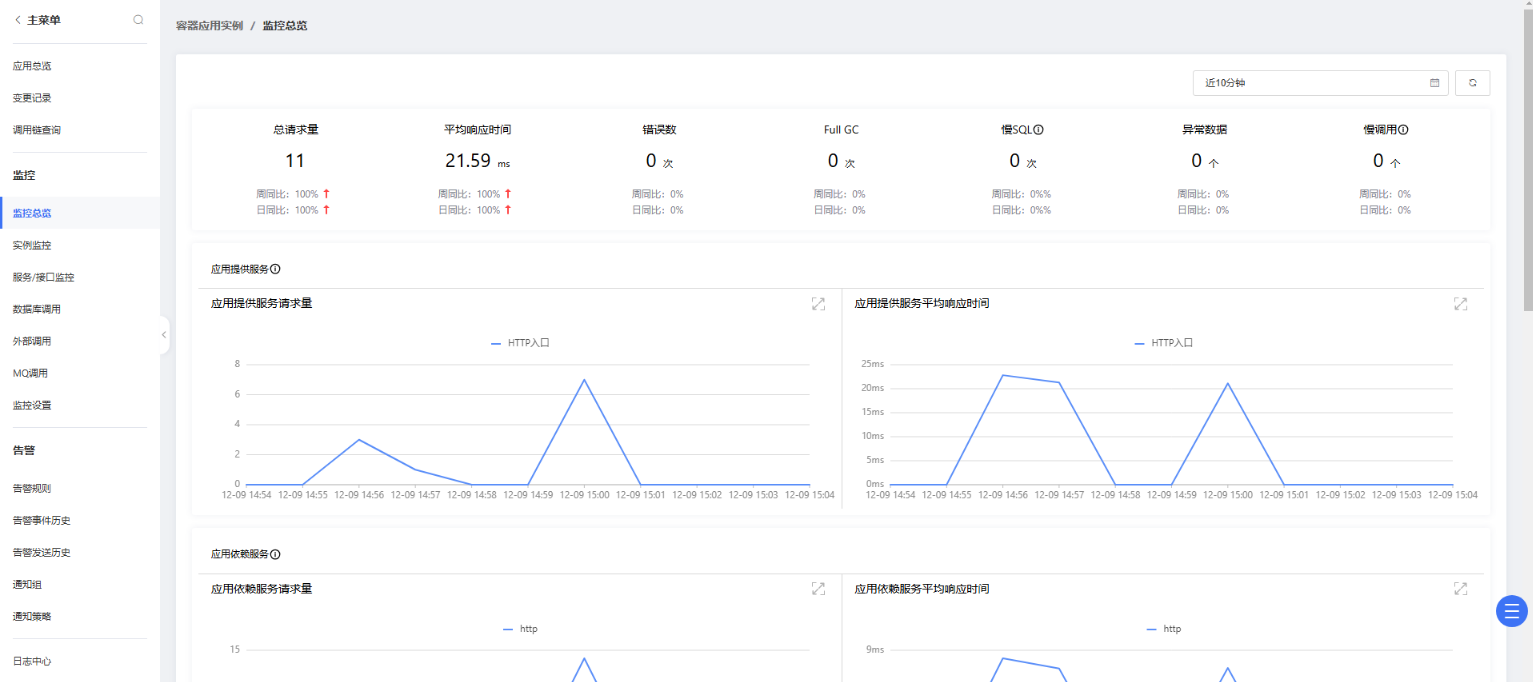This screenshot has width=1533, height=682.
Task: Click the calendar icon in time range picker
Action: pos(1435,83)
